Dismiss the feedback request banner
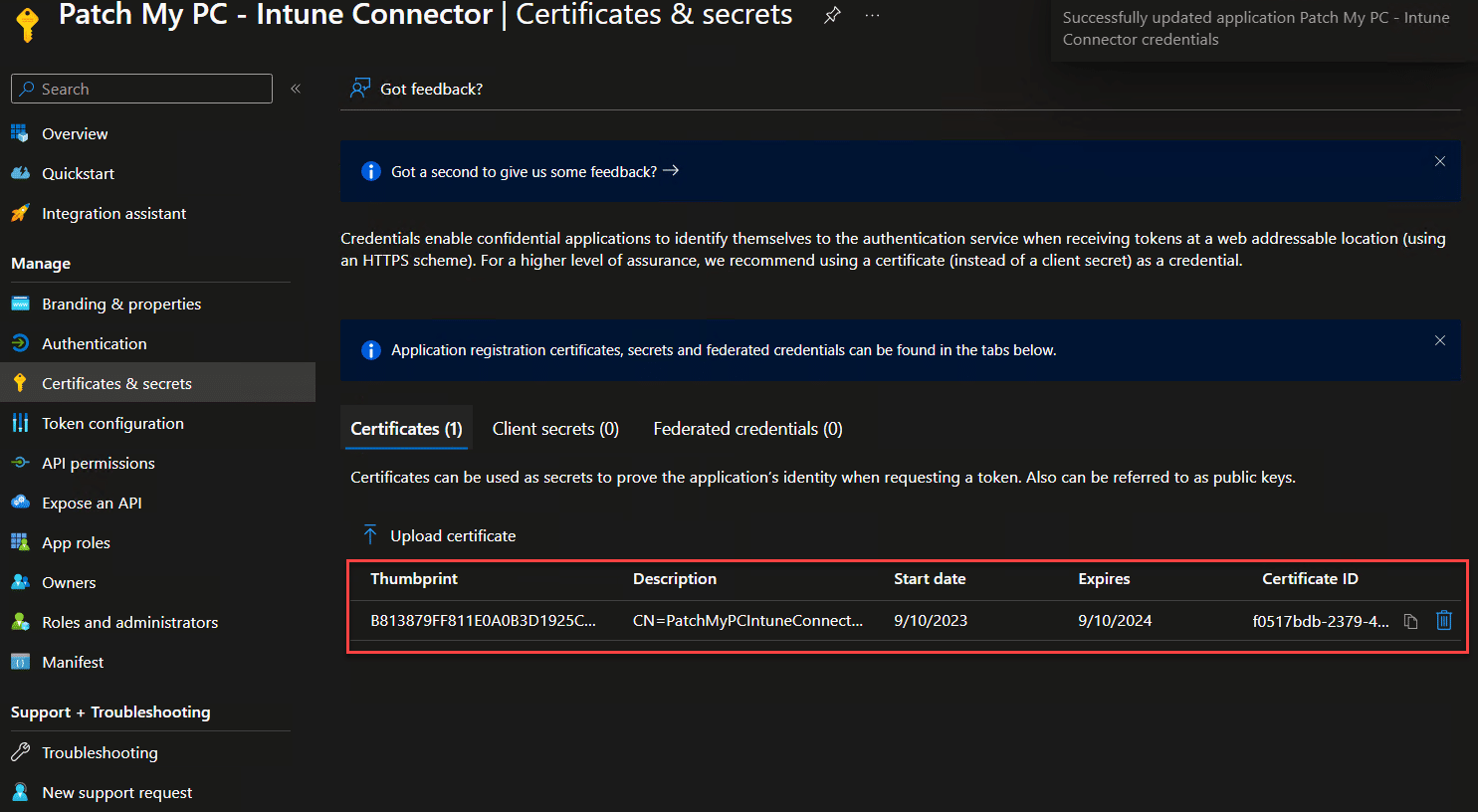 coord(1439,161)
